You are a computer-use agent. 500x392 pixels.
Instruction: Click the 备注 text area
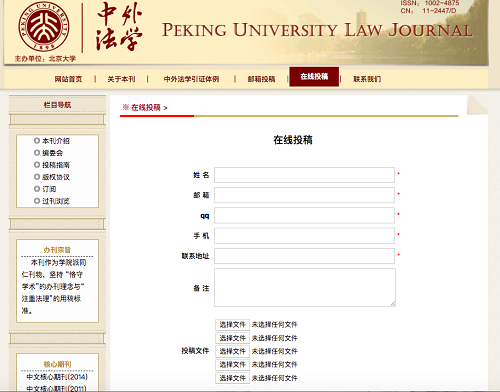point(305,287)
